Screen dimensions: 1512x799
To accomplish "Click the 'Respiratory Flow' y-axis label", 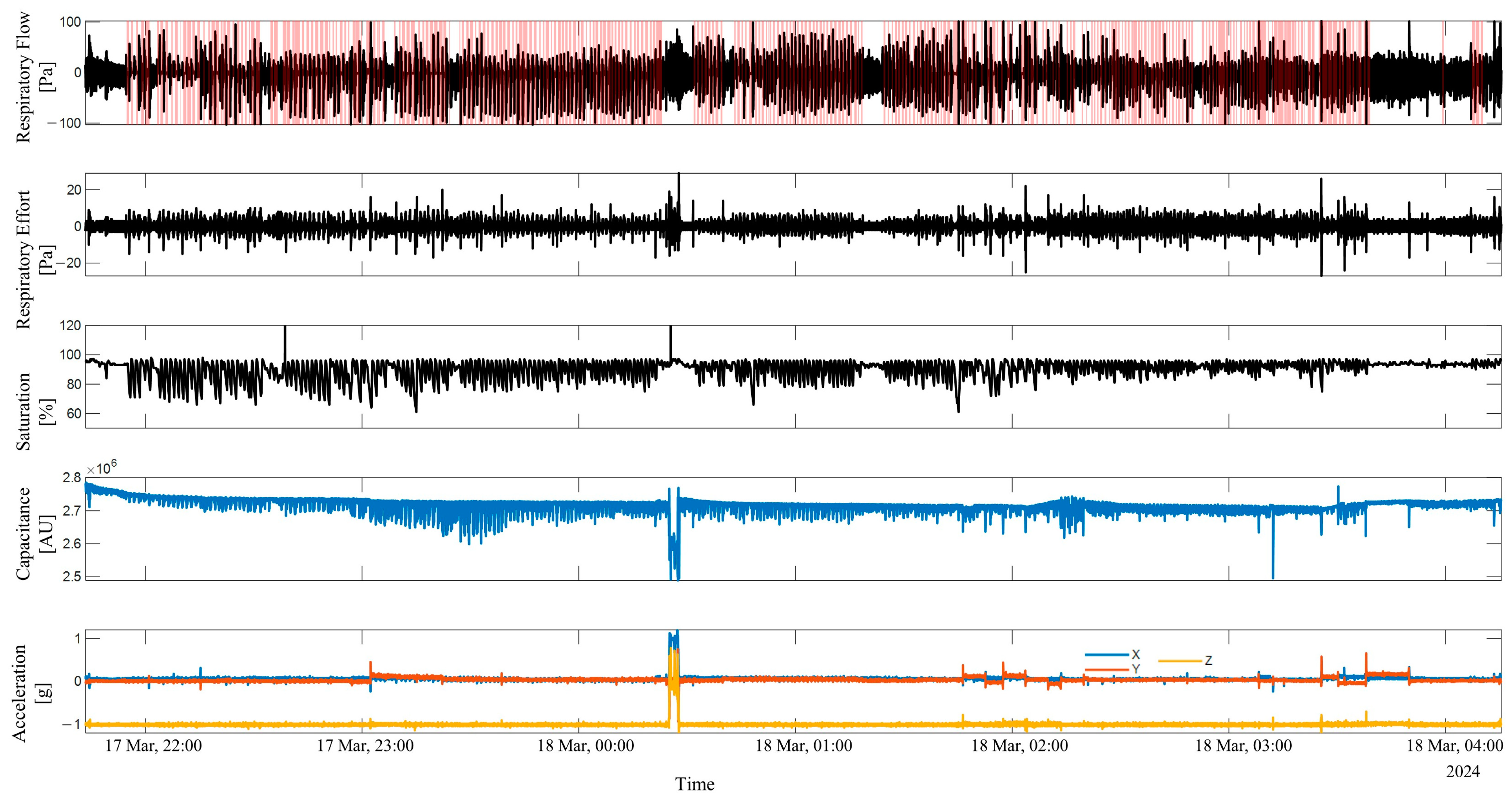I will (23, 76).
